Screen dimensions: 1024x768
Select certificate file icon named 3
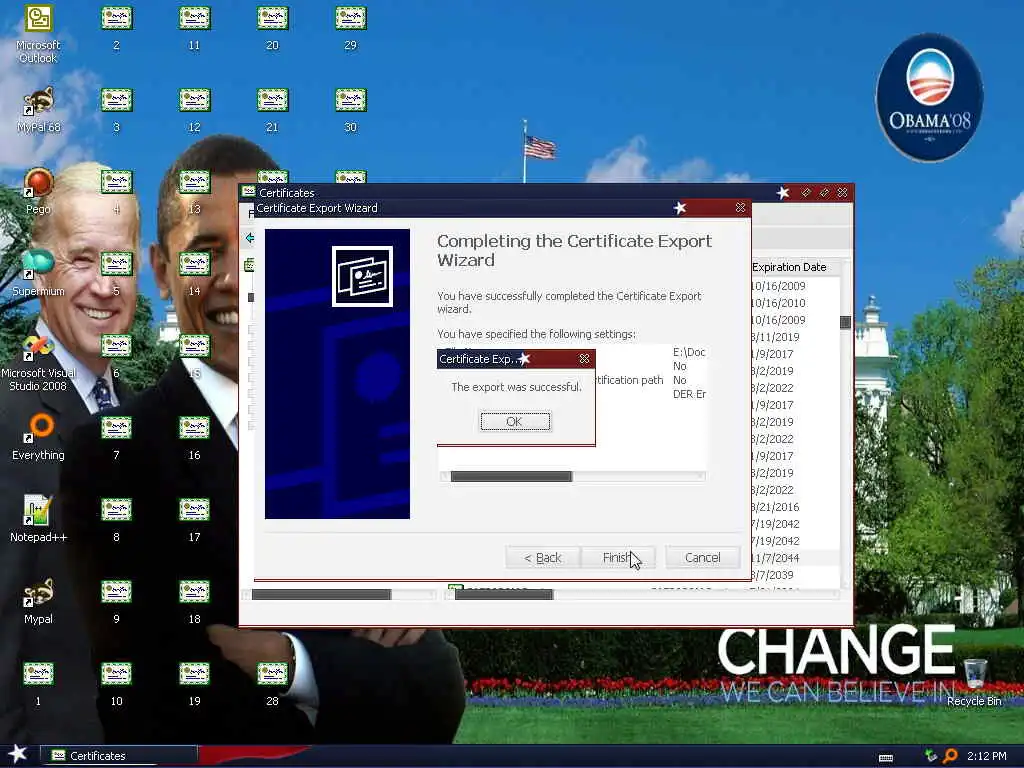click(116, 110)
